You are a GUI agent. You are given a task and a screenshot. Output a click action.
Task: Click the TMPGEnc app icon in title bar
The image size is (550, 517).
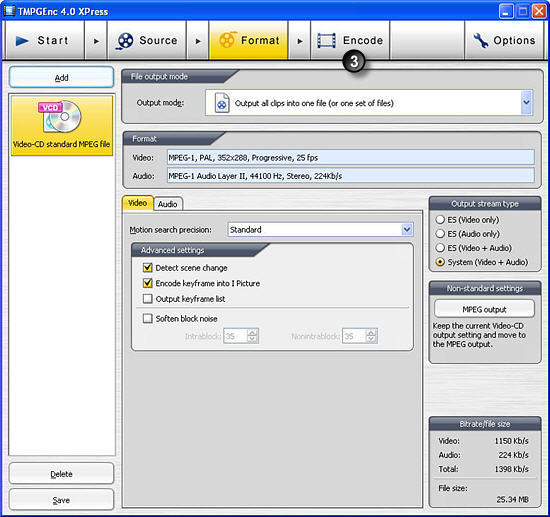[9, 11]
